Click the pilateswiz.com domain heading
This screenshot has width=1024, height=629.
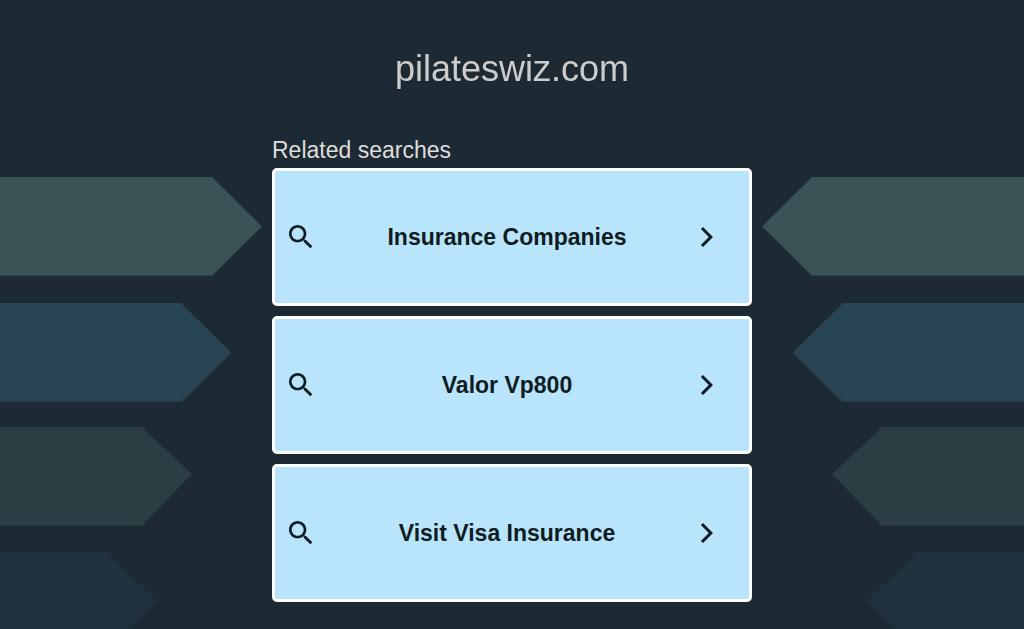click(511, 69)
